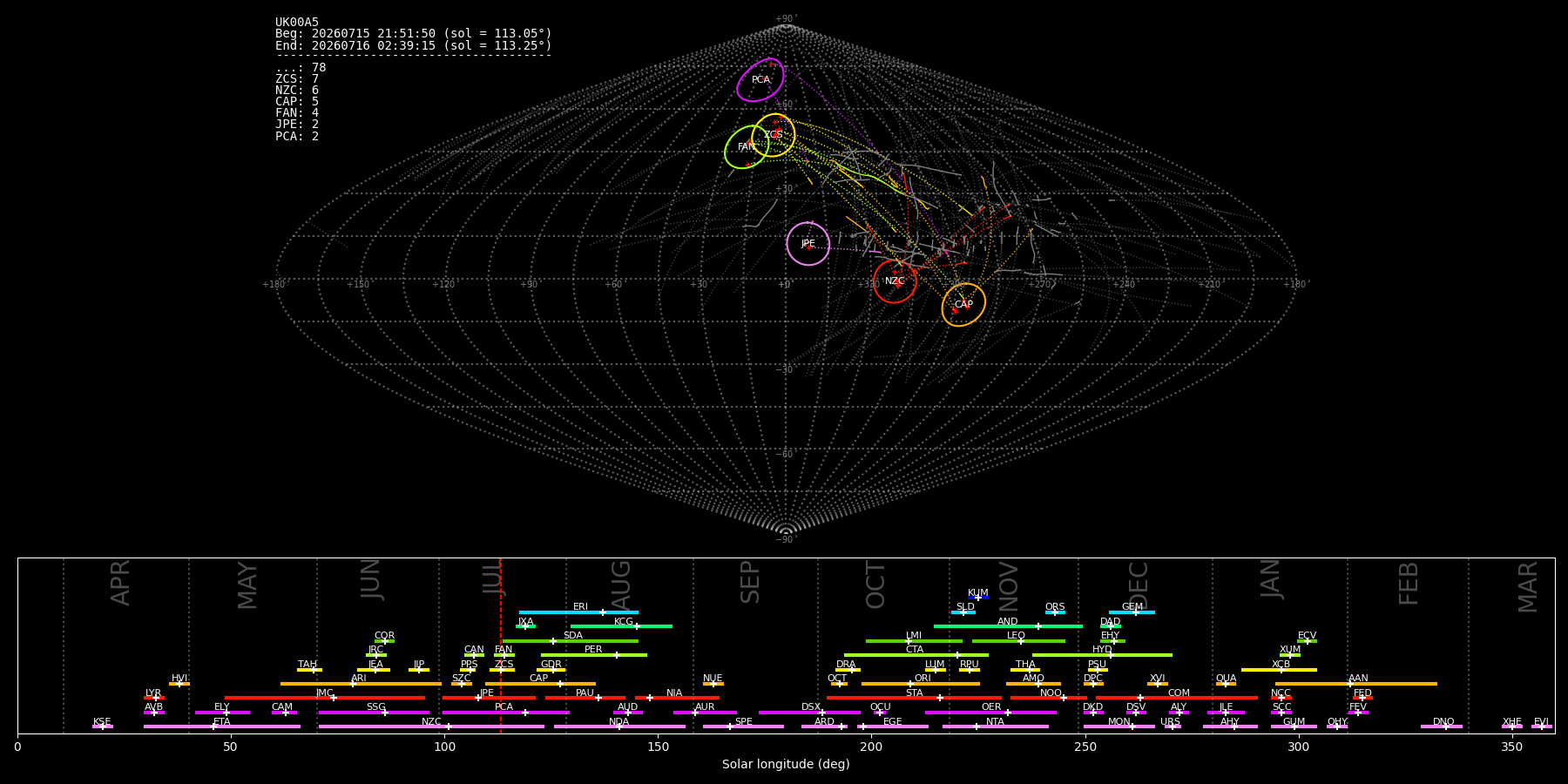Click the red NZC radiant circle
1568x784 pixels.
coord(895,280)
